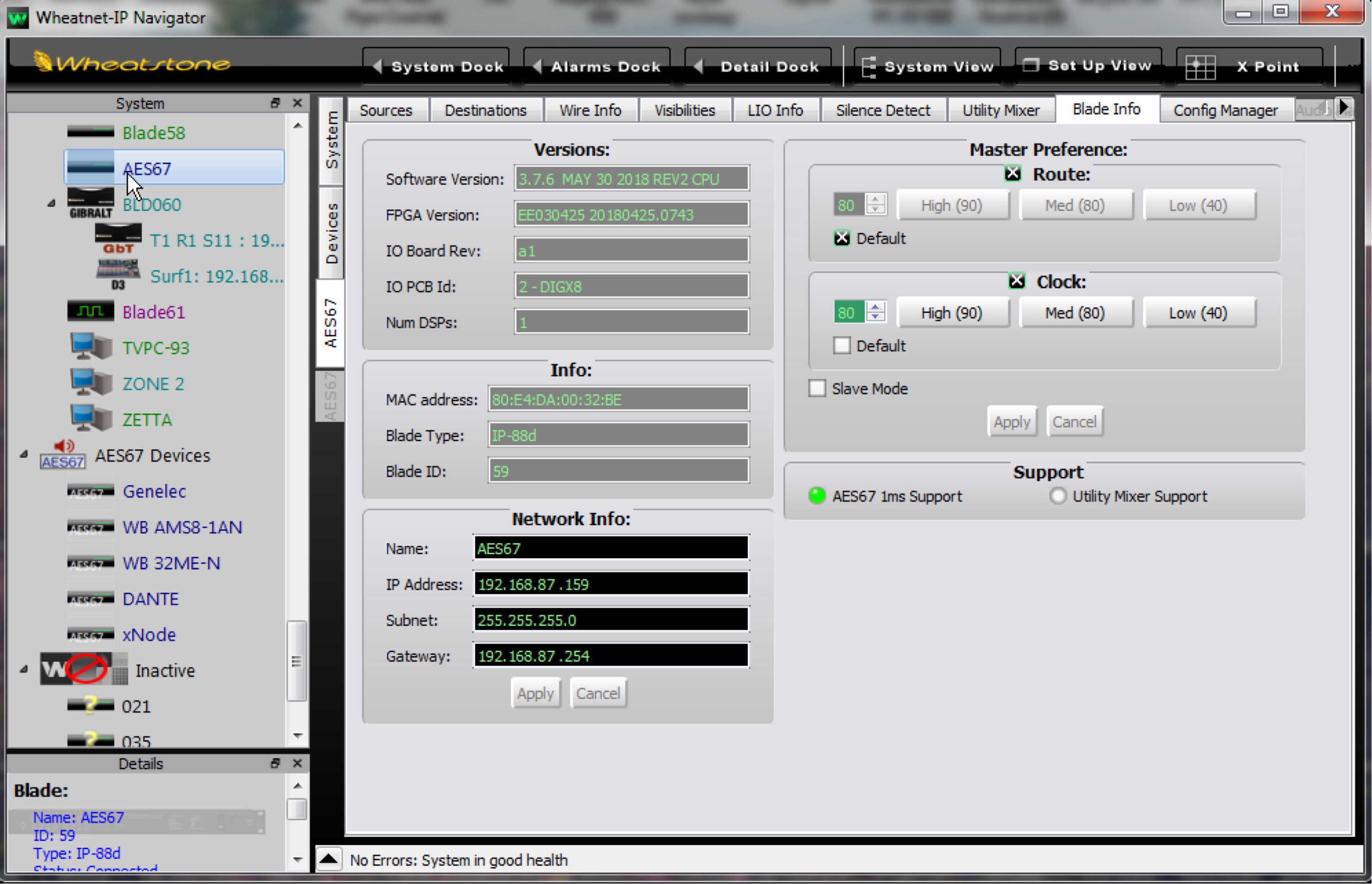1372x884 pixels.
Task: Open X Point crosspoint grid
Action: (x=1249, y=66)
